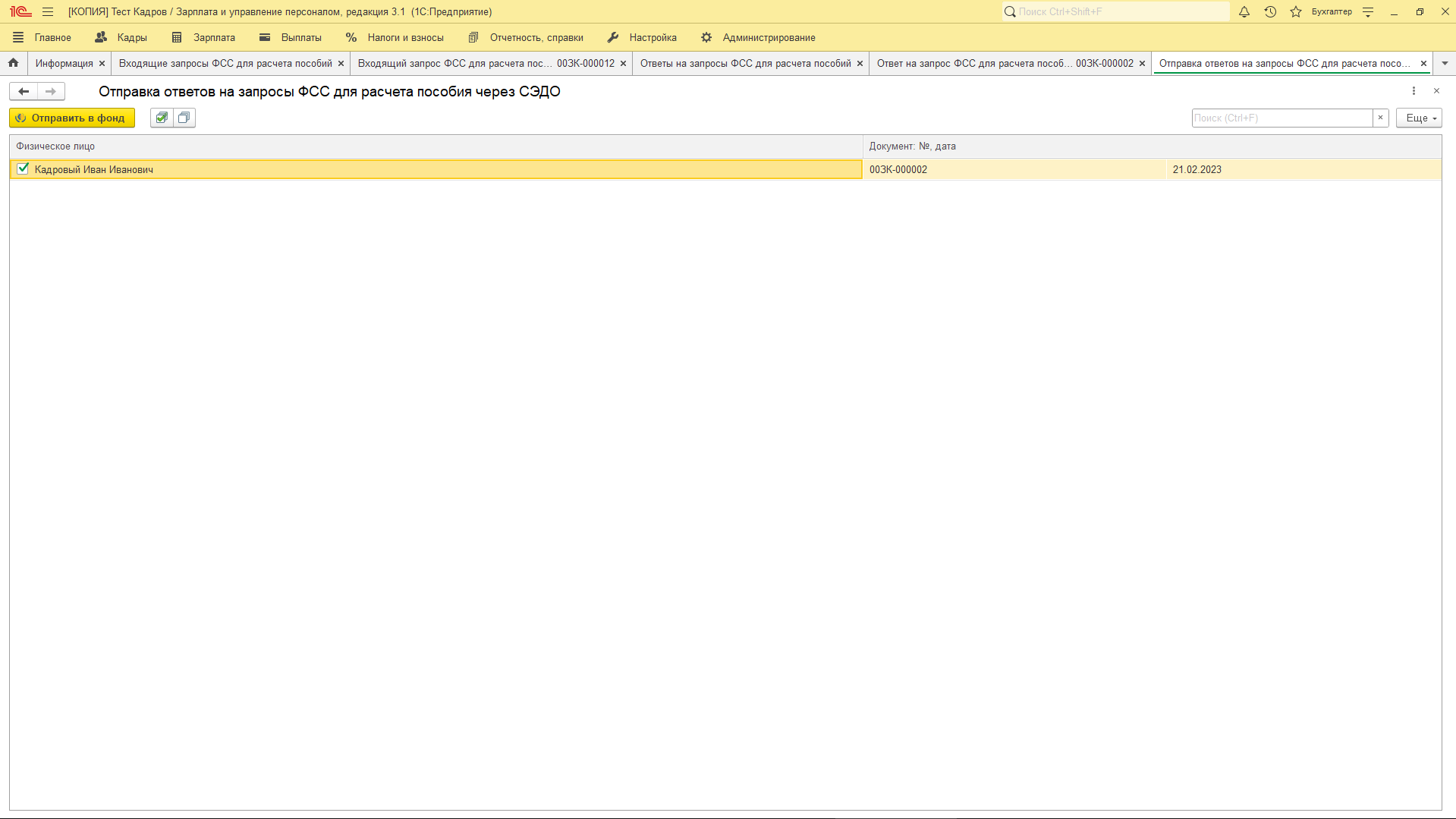Viewport: 1456px width, 819px height.
Task: Close the Входящий запрос 003К-000012 tab
Action: click(624, 64)
